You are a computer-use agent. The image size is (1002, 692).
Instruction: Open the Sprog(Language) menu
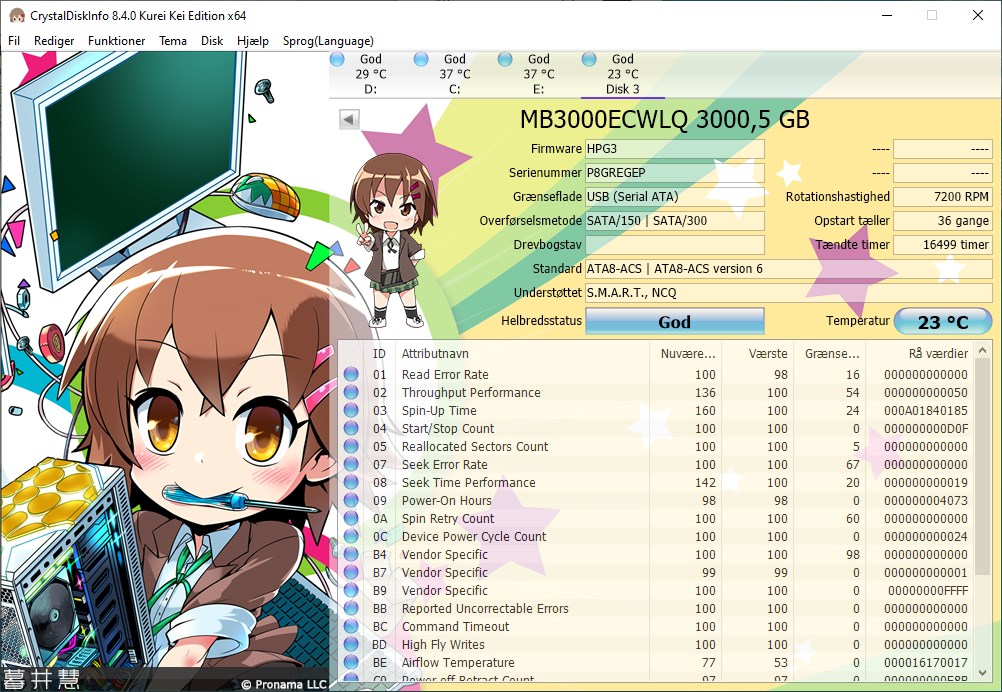(x=328, y=41)
